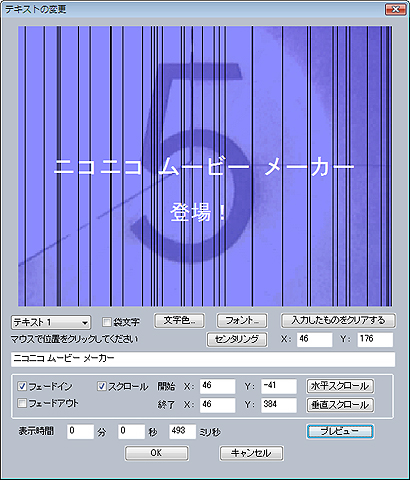The image size is (410, 480).
Task: Toggle the スクロール checkbox
Action: tap(102, 386)
